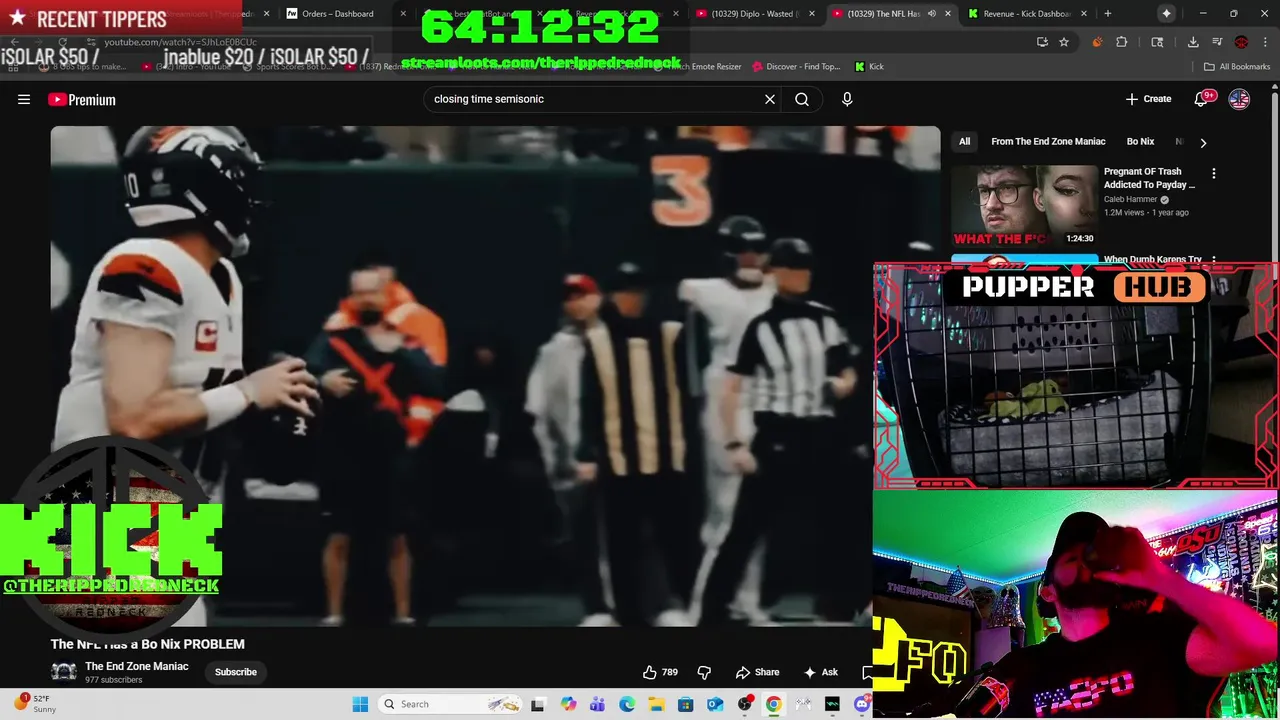Open the Gemini sparkle button in title bar
This screenshot has height=720, width=1280.
coord(1166,13)
